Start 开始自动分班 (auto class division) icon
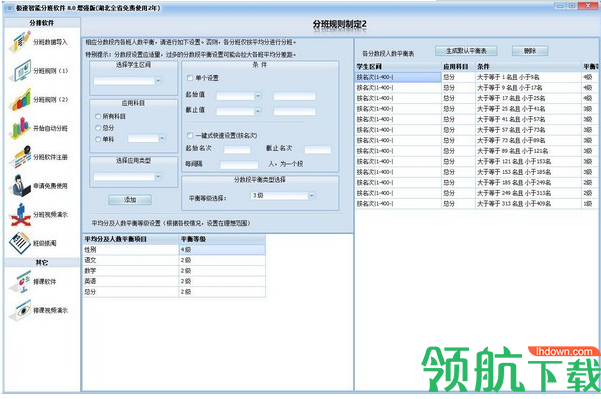 20,128
